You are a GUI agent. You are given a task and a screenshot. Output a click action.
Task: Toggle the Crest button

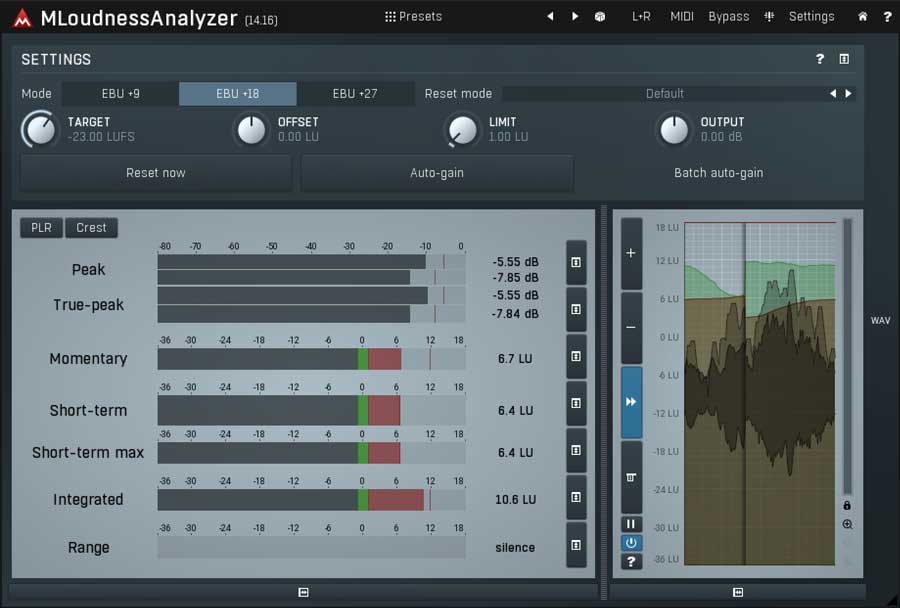coord(91,228)
